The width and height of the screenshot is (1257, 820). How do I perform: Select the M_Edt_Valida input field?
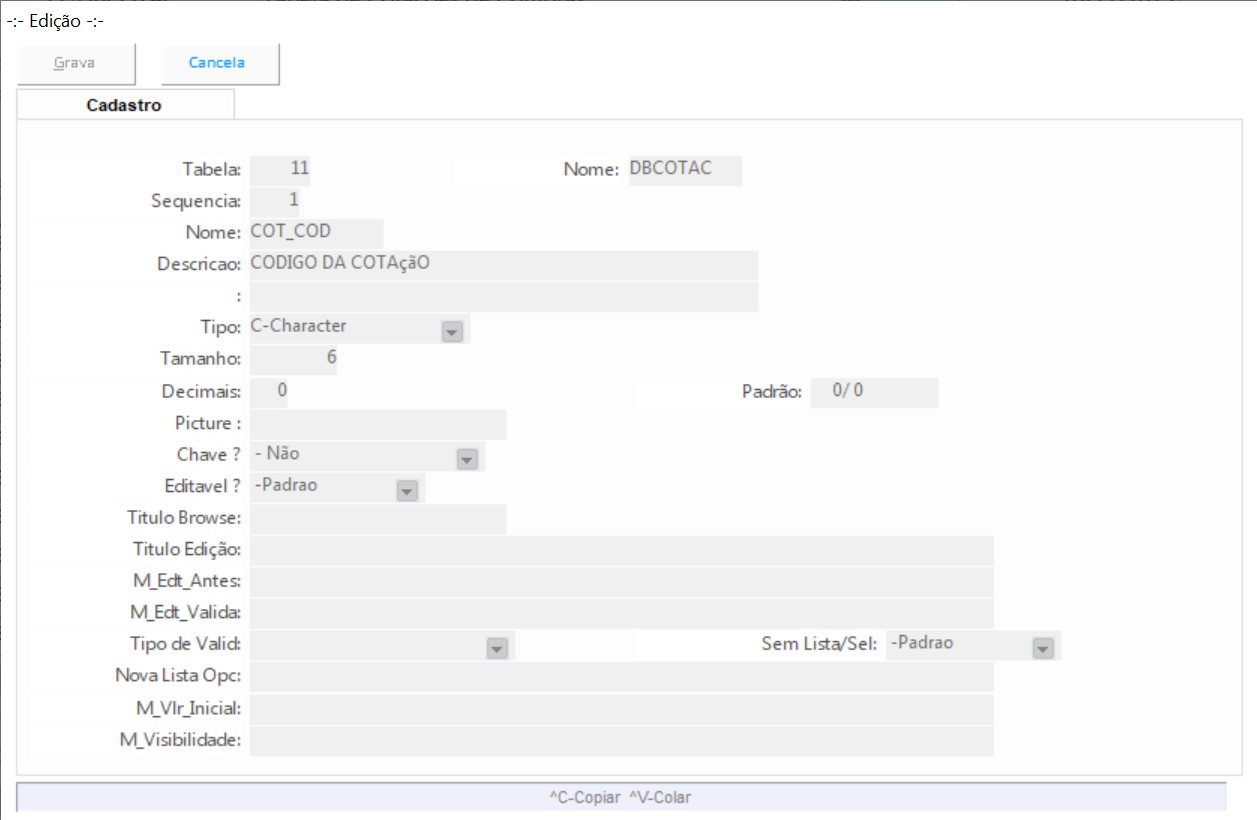tap(621, 613)
